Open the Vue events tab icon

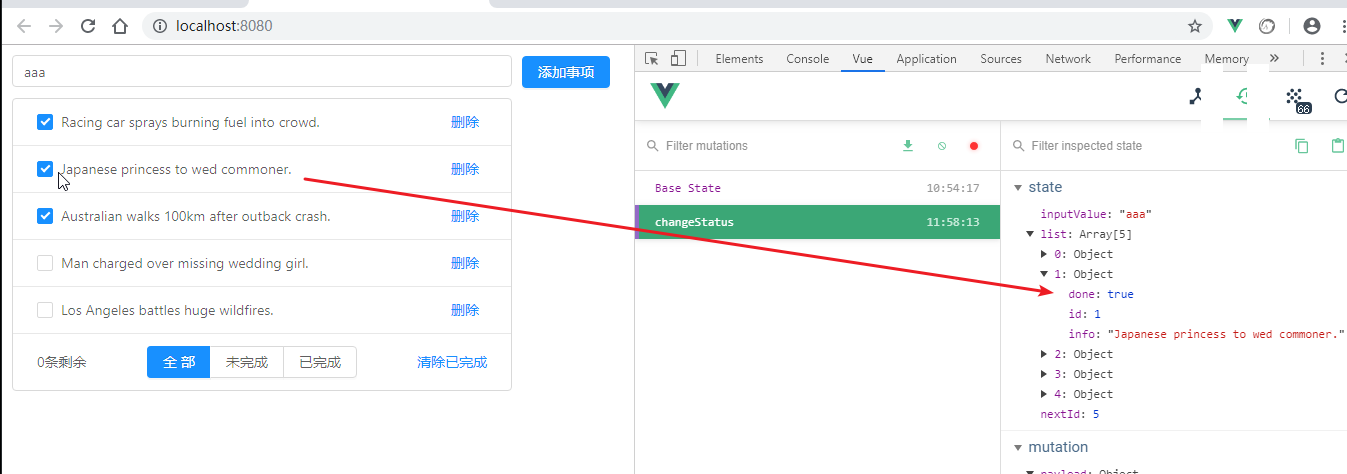tap(1296, 96)
